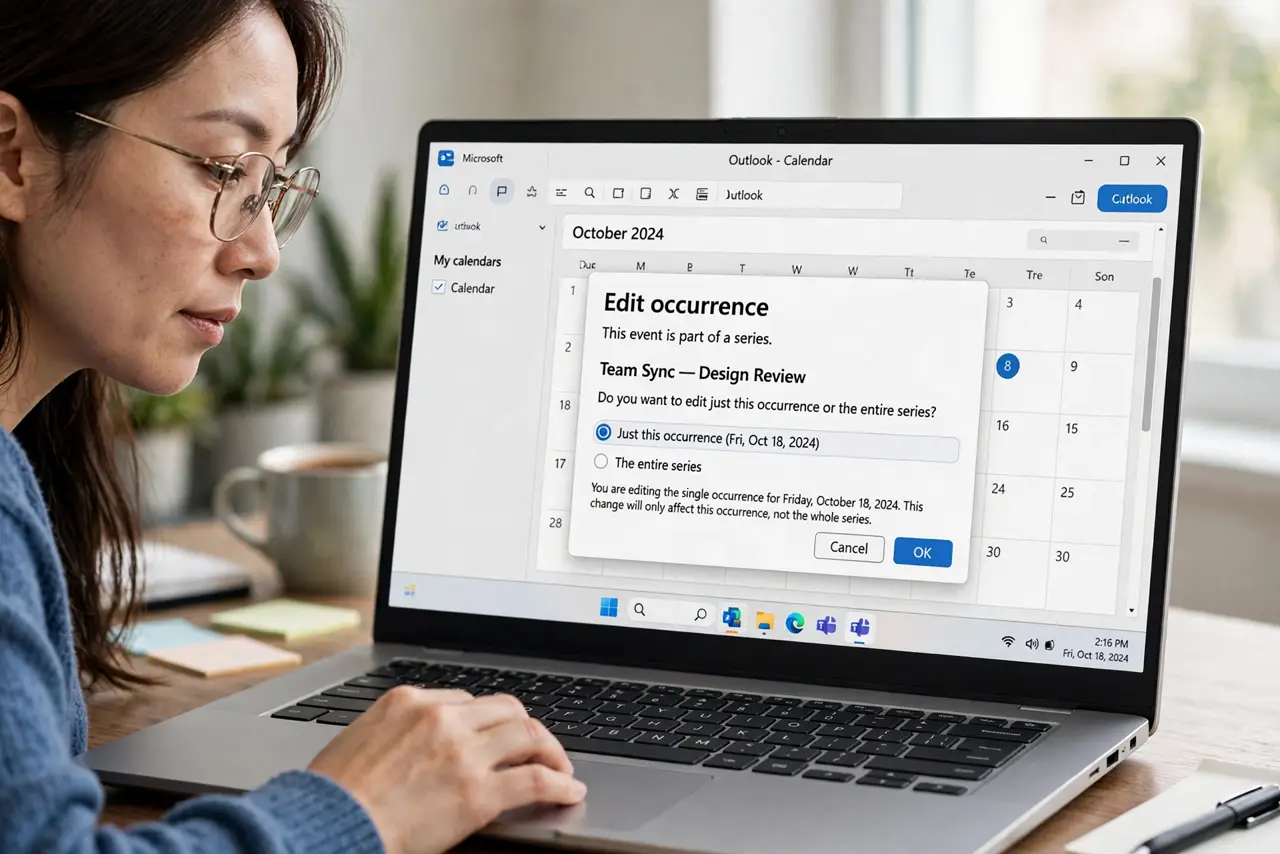Click the dash icon left of clipboard icon
Viewport: 1280px width, 854px height.
coord(1051,197)
